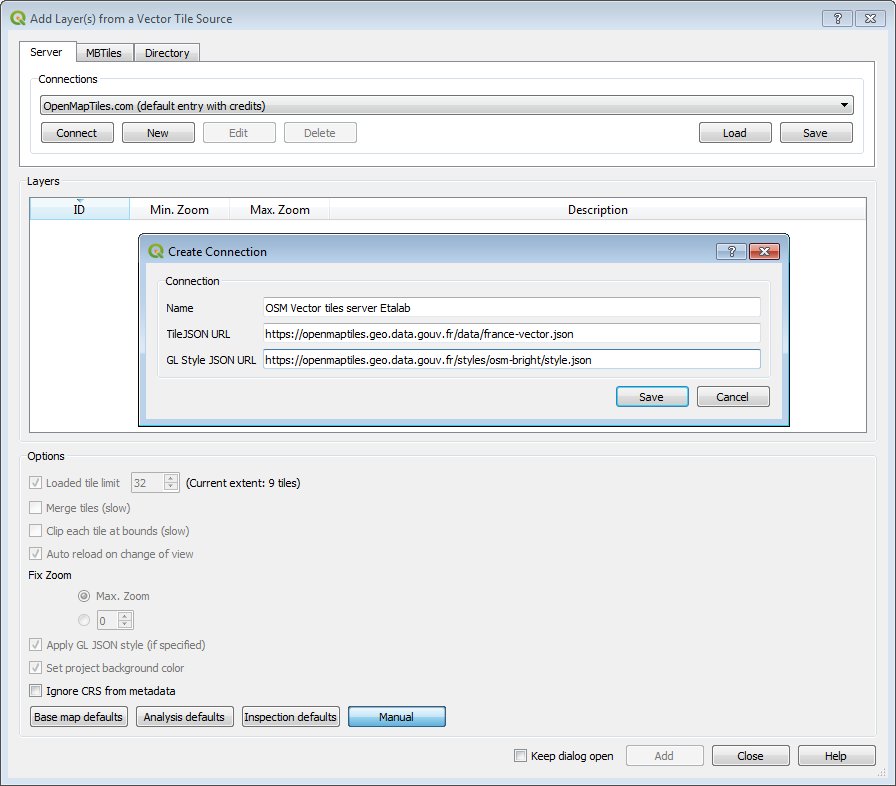Cancel the Create Connection dialog
The width and height of the screenshot is (896, 786).
[733, 397]
